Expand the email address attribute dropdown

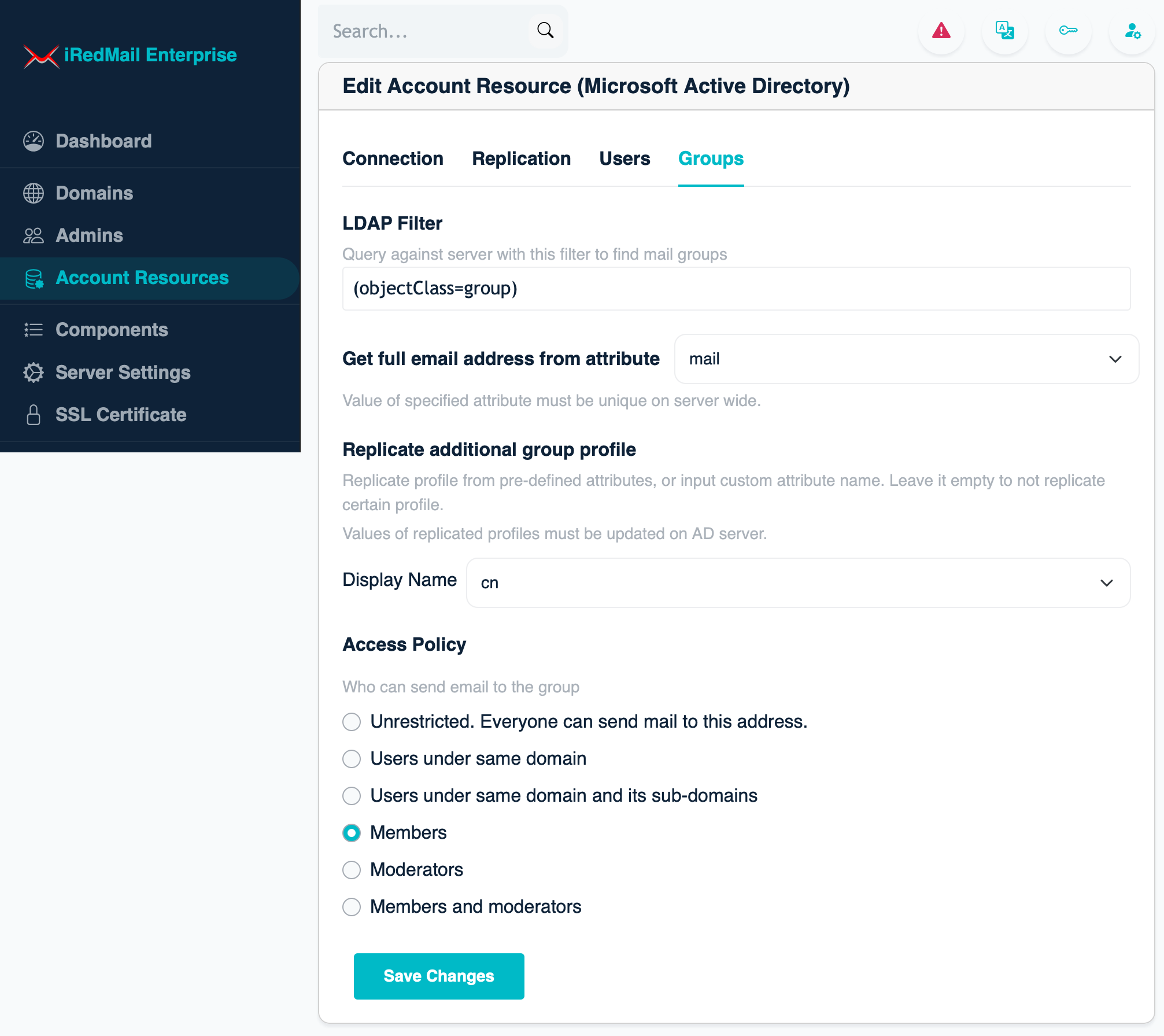click(x=906, y=359)
